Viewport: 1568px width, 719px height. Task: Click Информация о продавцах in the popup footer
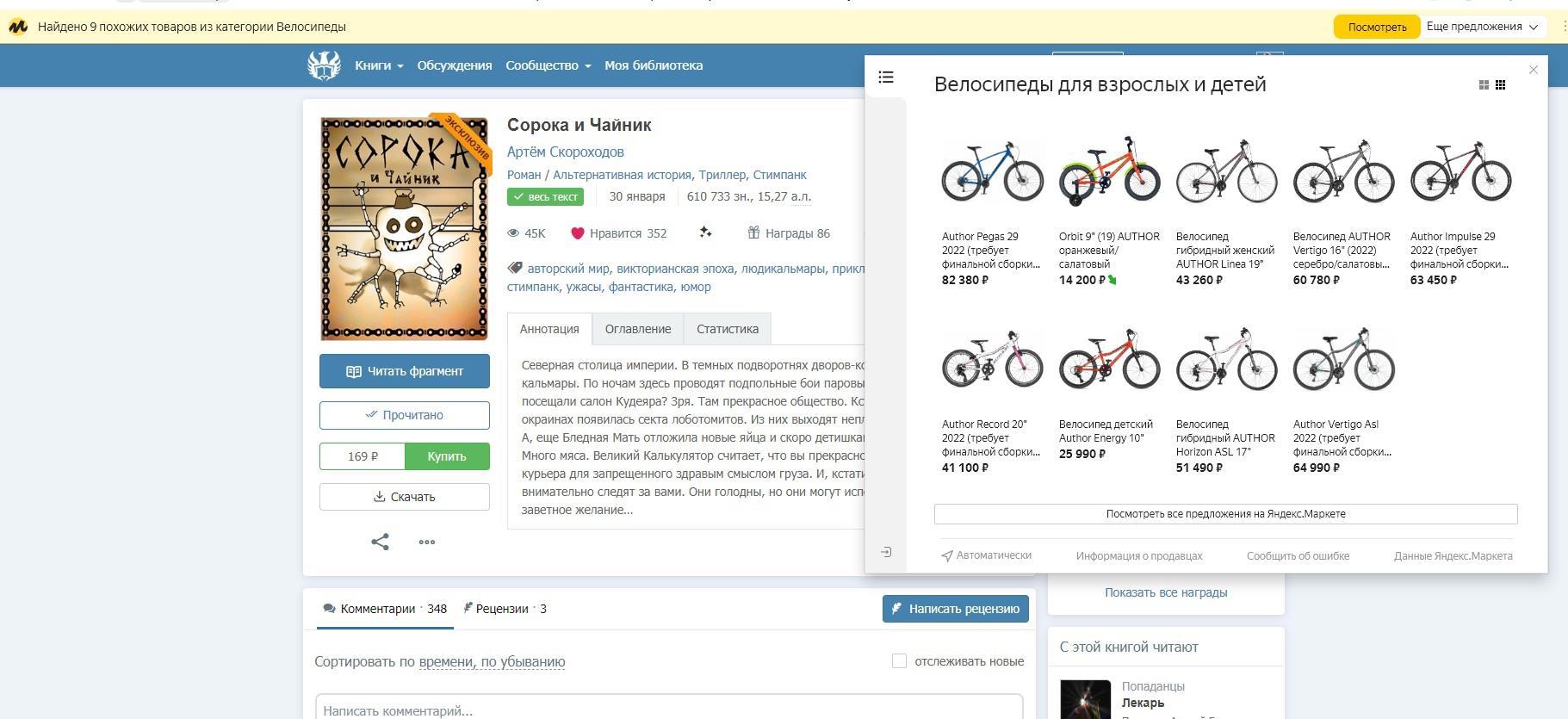1139,556
